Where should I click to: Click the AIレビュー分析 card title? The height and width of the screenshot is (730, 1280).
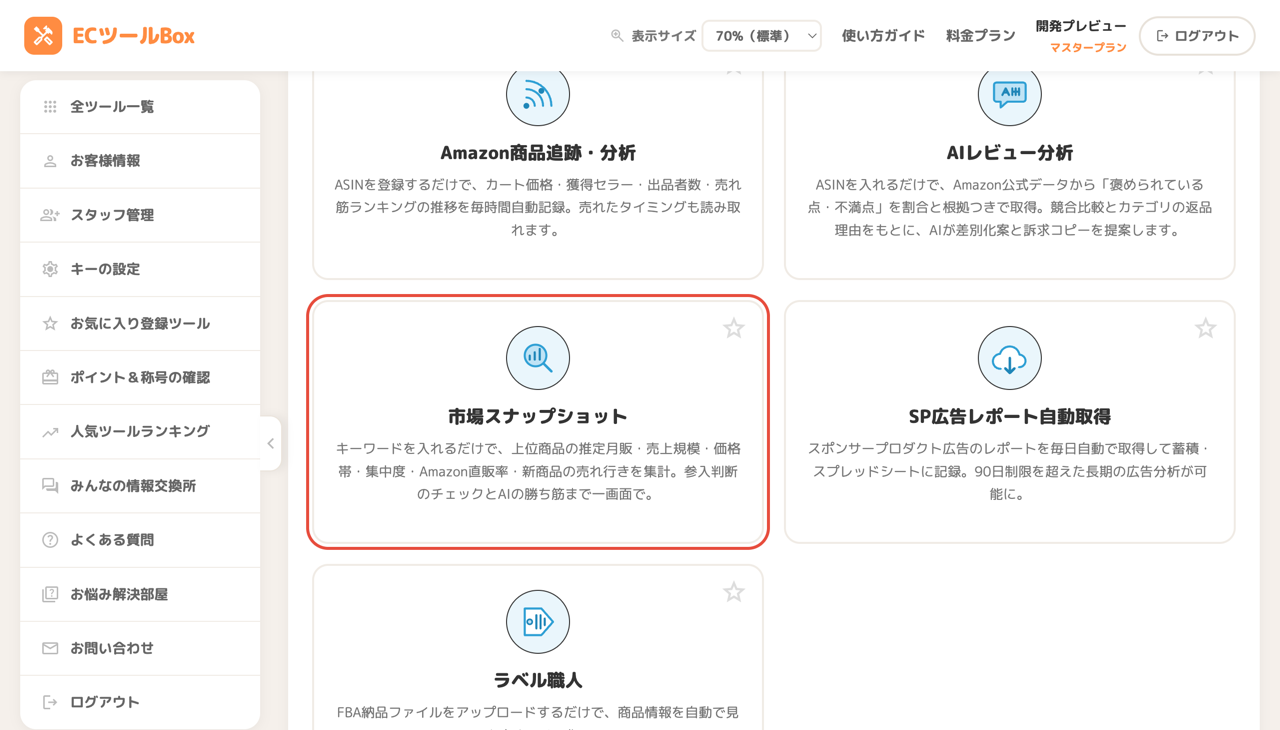(x=1010, y=153)
